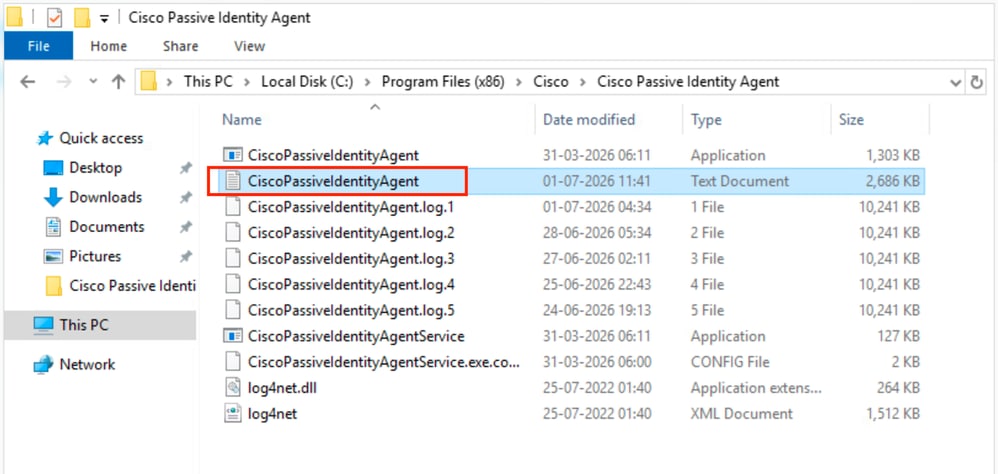Sort by the Size column header
The height and width of the screenshot is (474, 998).
pyautogui.click(x=851, y=120)
